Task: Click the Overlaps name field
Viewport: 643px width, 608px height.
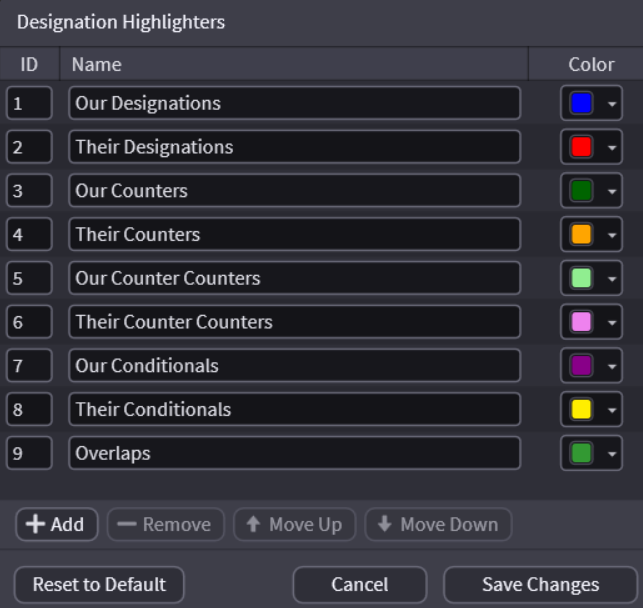Action: click(294, 453)
